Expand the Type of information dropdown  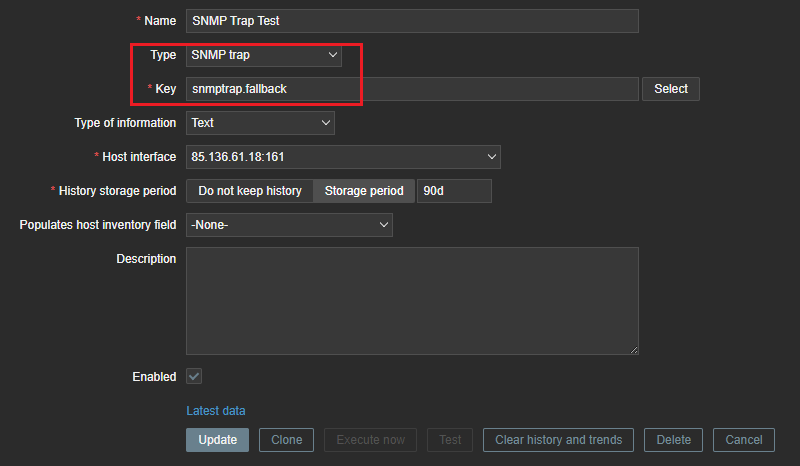(x=260, y=123)
